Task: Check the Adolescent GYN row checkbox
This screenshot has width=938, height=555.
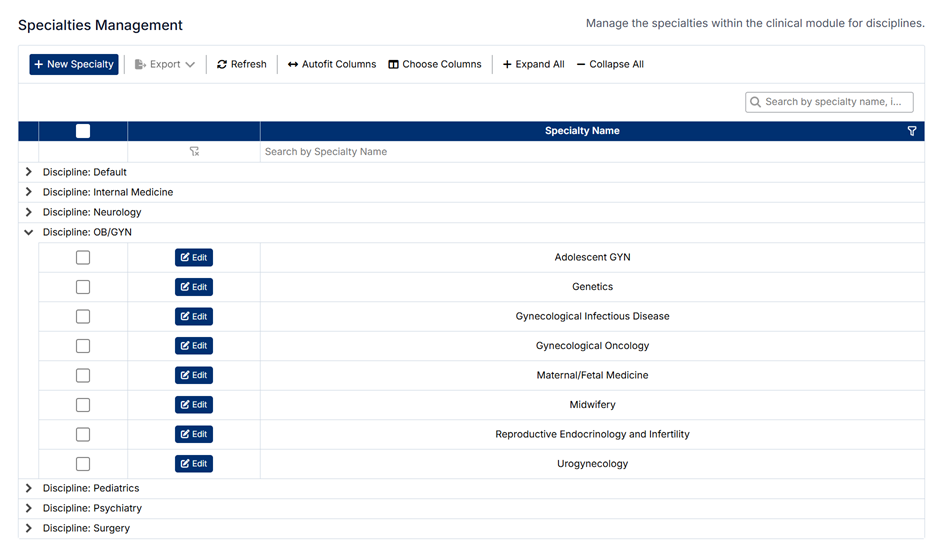Action: coord(83,258)
